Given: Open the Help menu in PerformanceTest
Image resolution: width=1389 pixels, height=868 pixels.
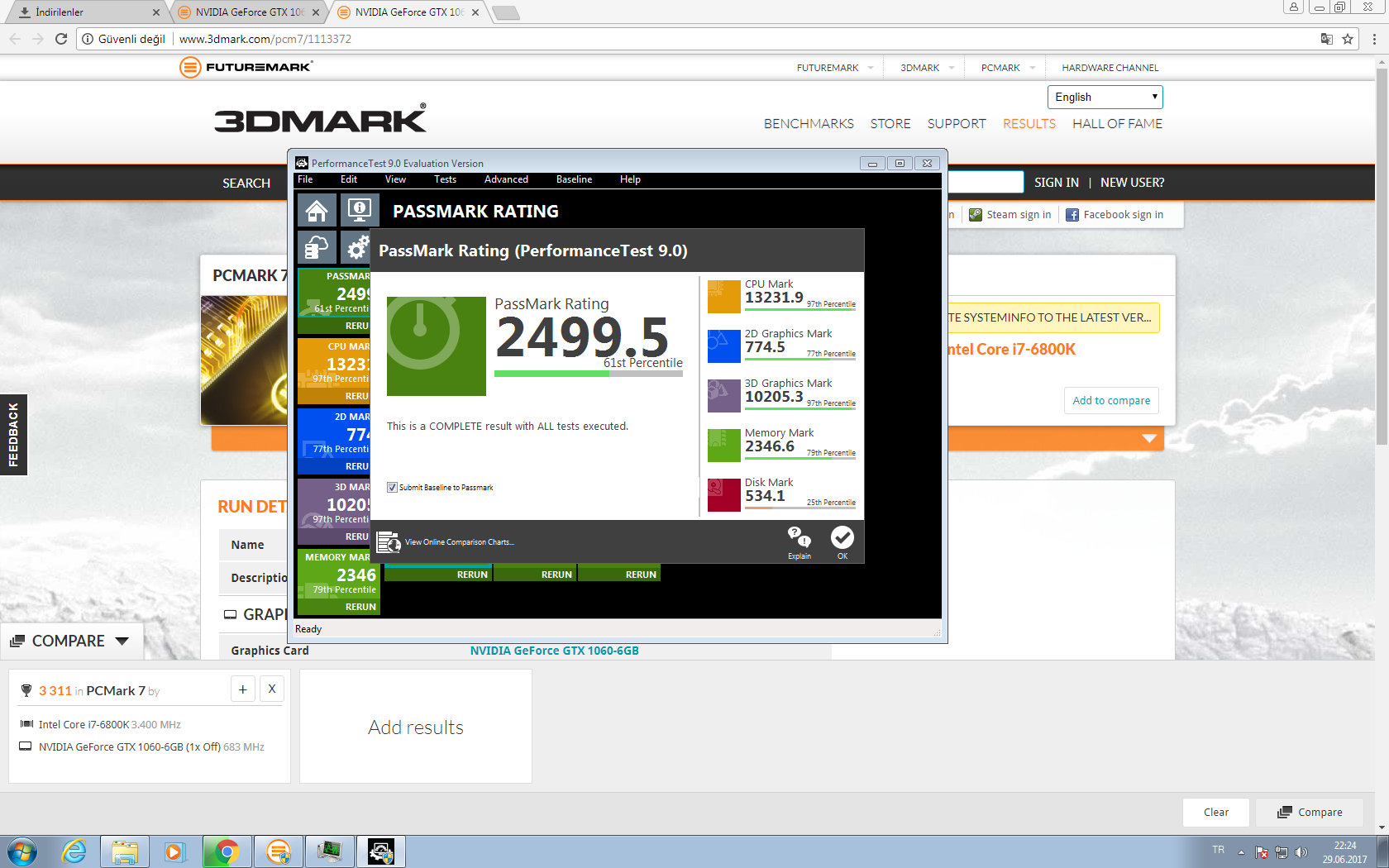Looking at the screenshot, I should [630, 179].
